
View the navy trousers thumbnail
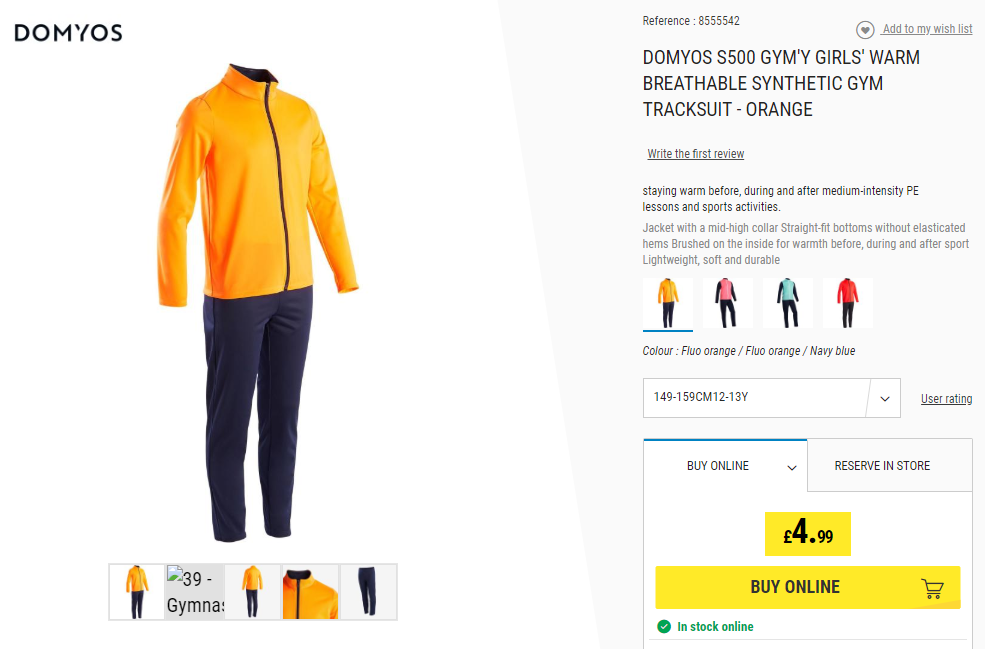pyautogui.click(x=368, y=592)
